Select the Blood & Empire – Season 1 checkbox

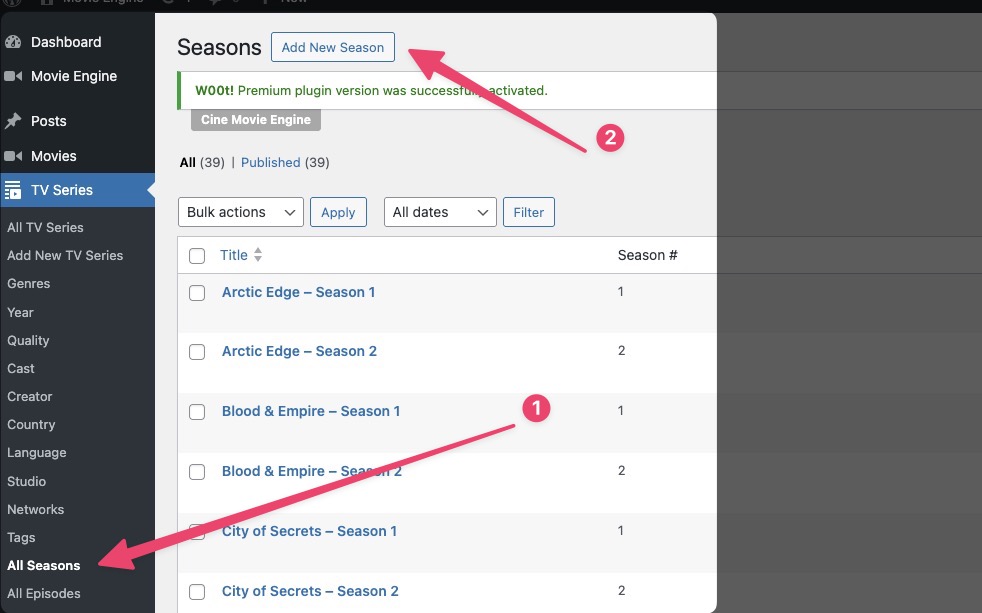[197, 412]
